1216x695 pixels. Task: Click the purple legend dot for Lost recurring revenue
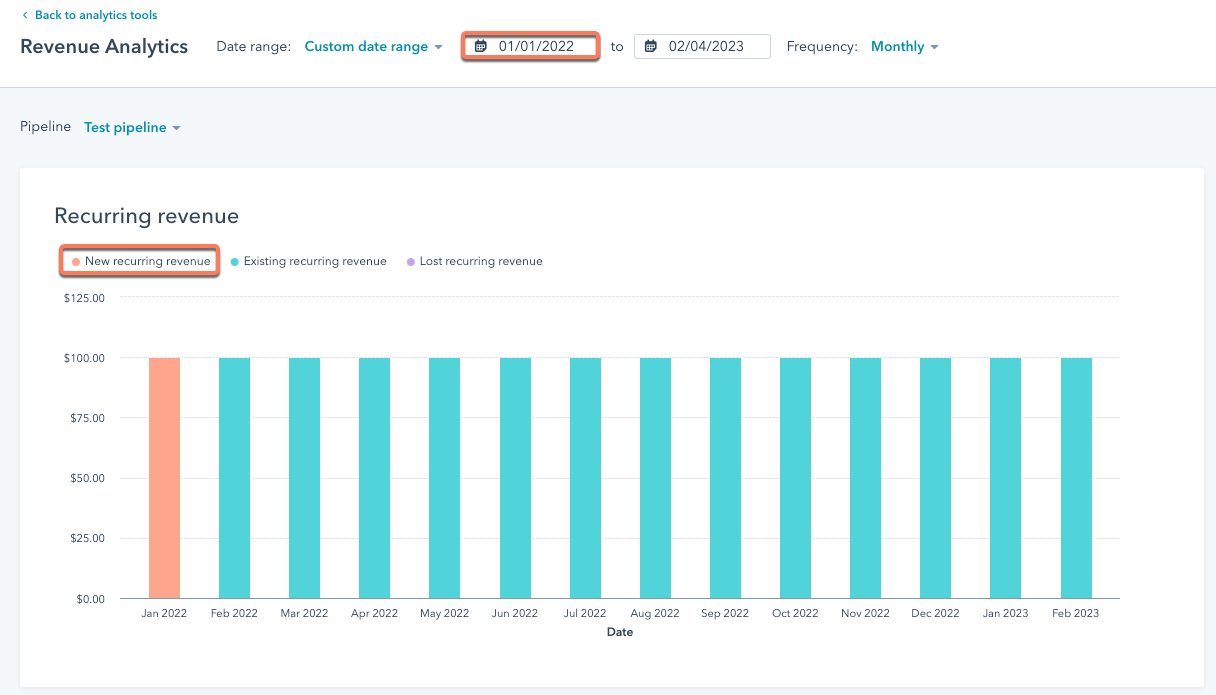[408, 261]
